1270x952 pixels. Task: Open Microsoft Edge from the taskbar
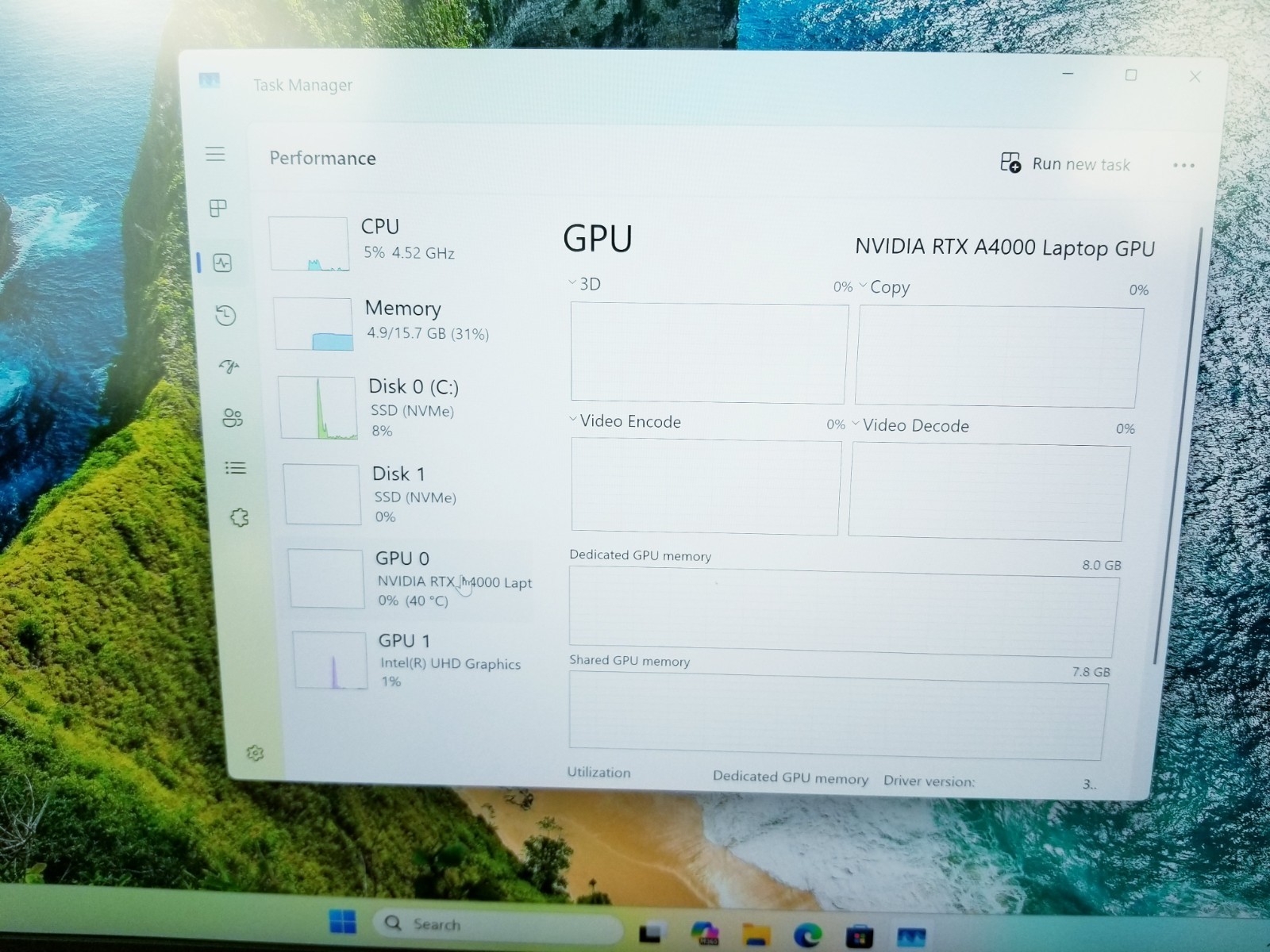(x=808, y=936)
